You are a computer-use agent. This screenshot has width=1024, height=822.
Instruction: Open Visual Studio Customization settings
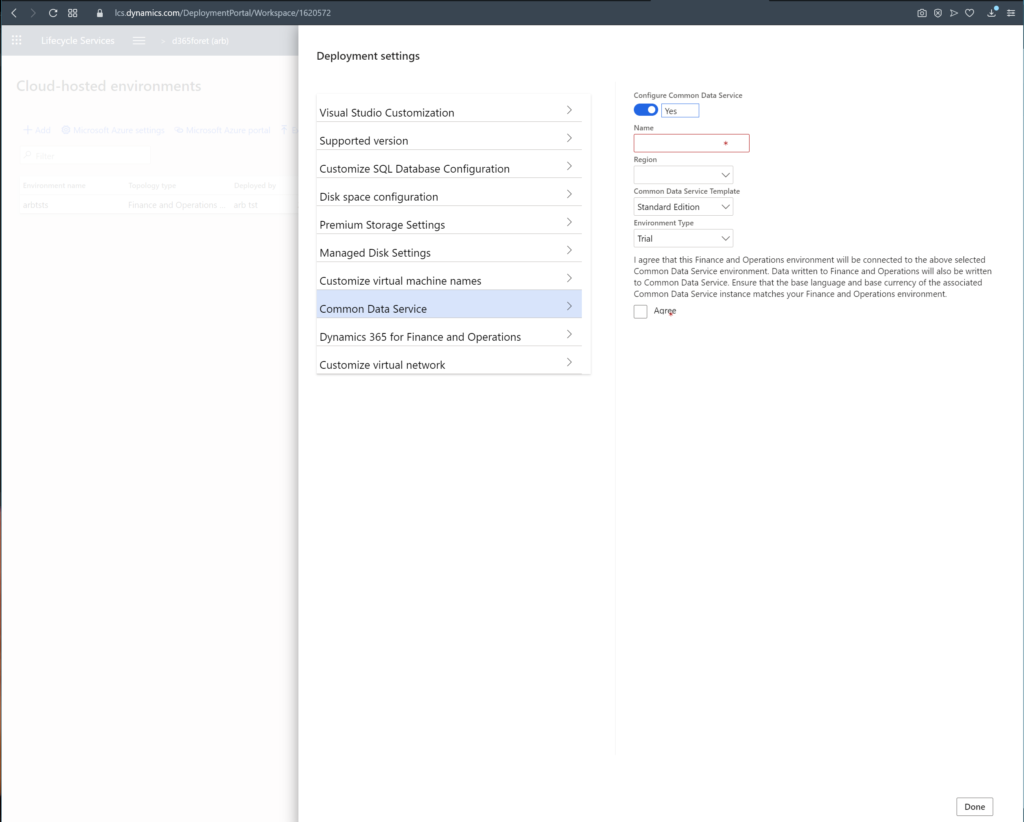[x=448, y=112]
